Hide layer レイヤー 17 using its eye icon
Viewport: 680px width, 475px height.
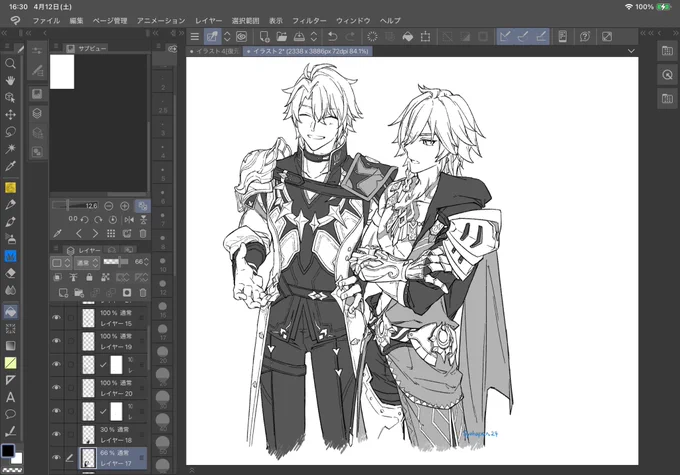(x=56, y=458)
